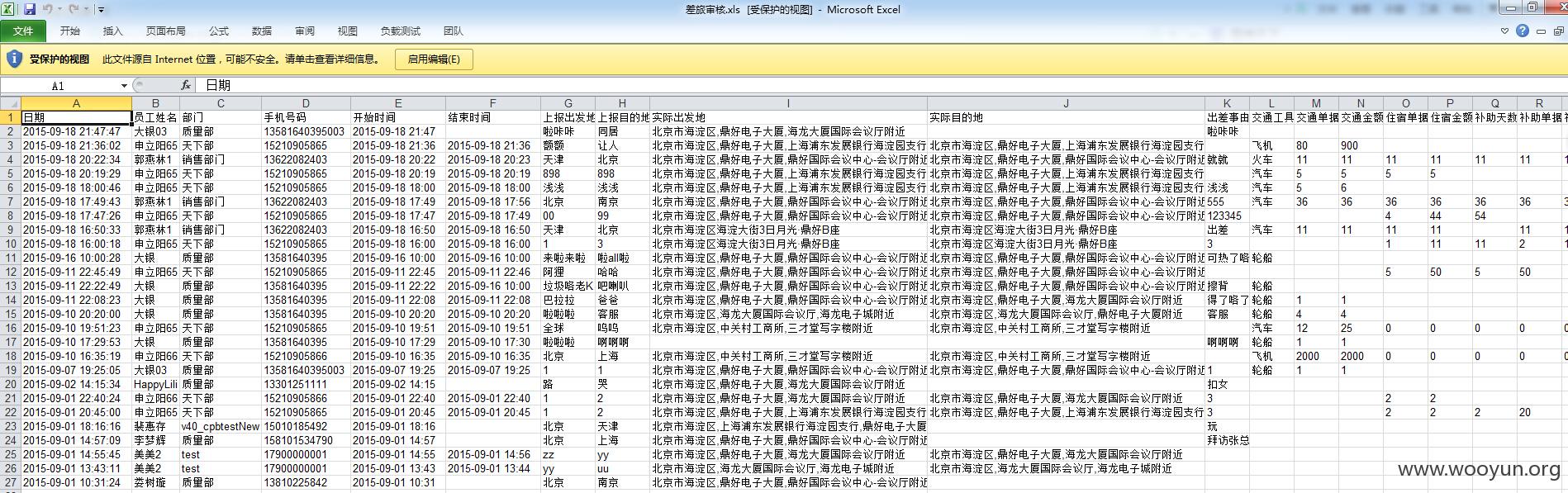This screenshot has width=1568, height=493.
Task: Click header cell 实际出发地
Action: click(x=788, y=117)
